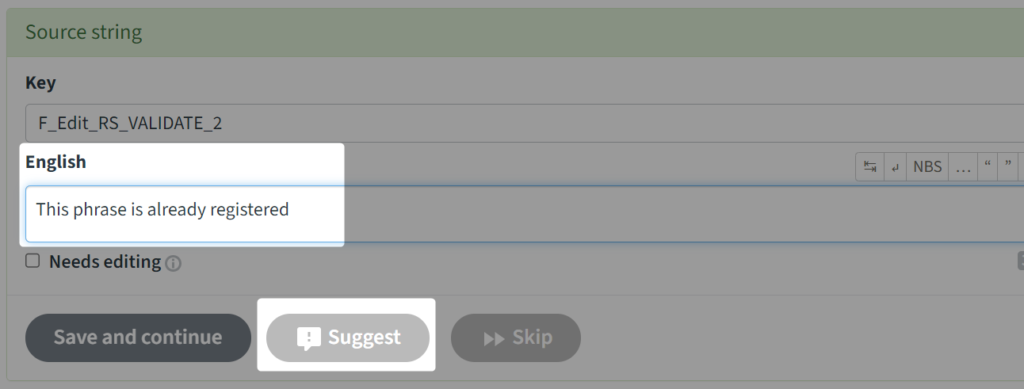Insert left double quotation mark
Image resolution: width=1024 pixels, height=389 pixels.
coord(987,166)
